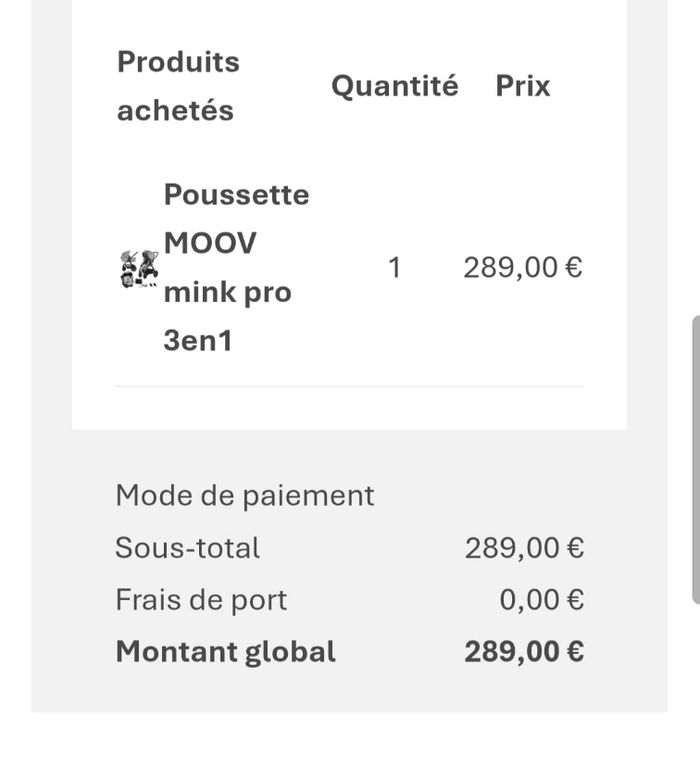Click the Frais de port label
This screenshot has width=700, height=767.
tap(201, 600)
